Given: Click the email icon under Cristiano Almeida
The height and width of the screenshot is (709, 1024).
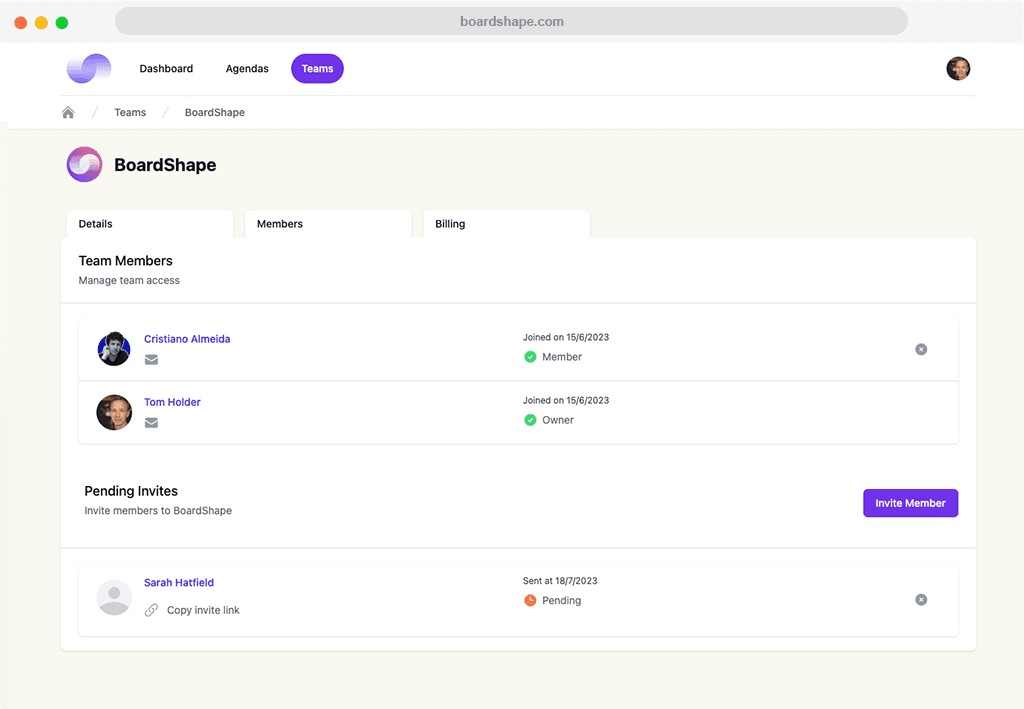Looking at the screenshot, I should tap(151, 360).
